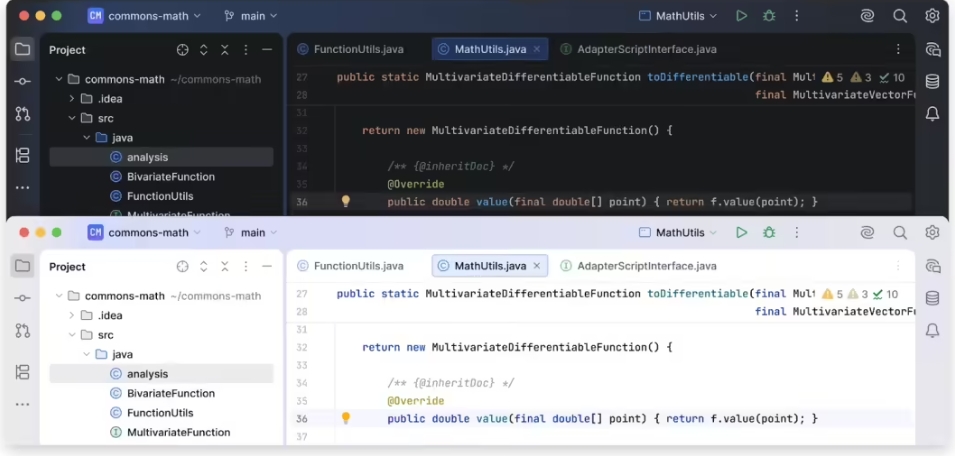This screenshot has height=456, width=955.
Task: Select BivariateFunction class in dark project tree
Action: point(170,177)
